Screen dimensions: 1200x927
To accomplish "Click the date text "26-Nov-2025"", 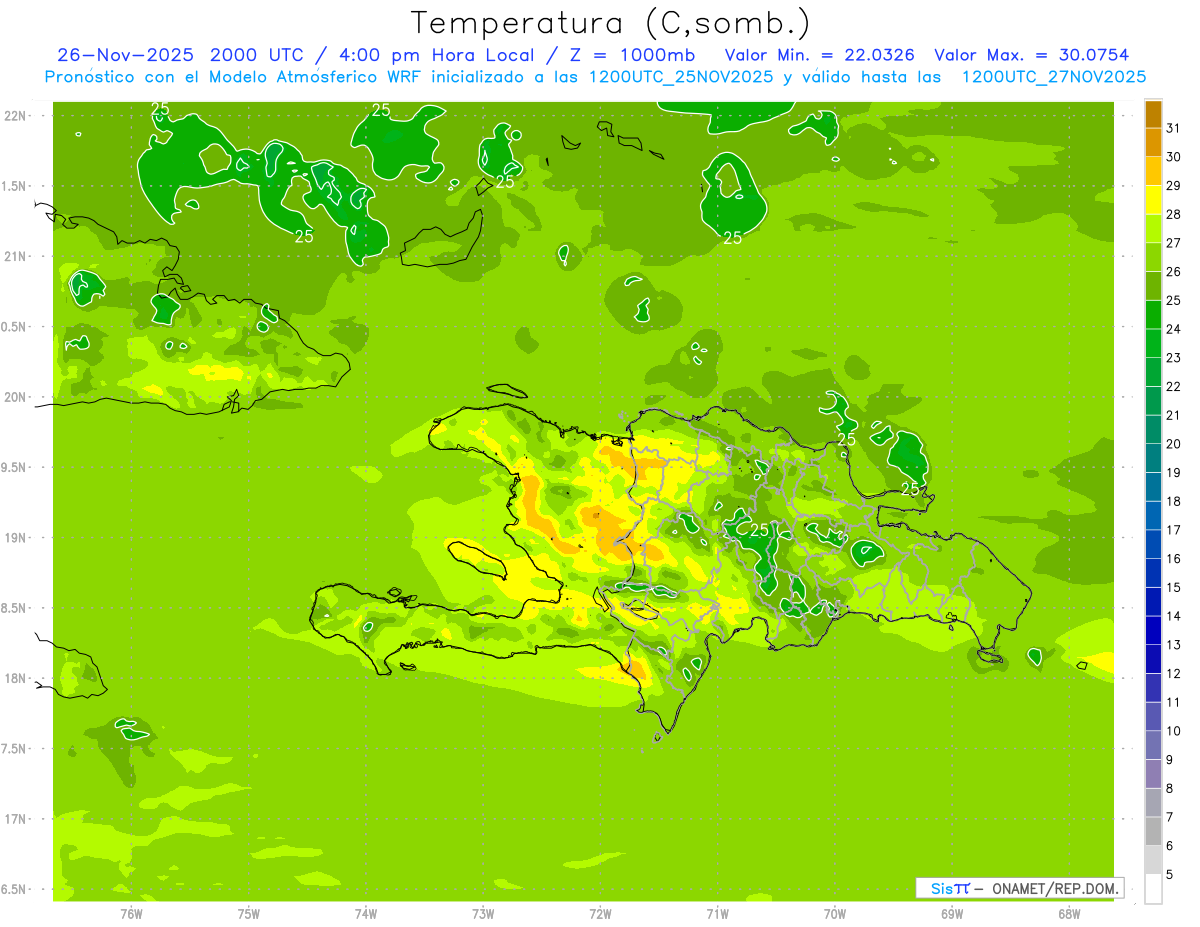I will tap(125, 55).
